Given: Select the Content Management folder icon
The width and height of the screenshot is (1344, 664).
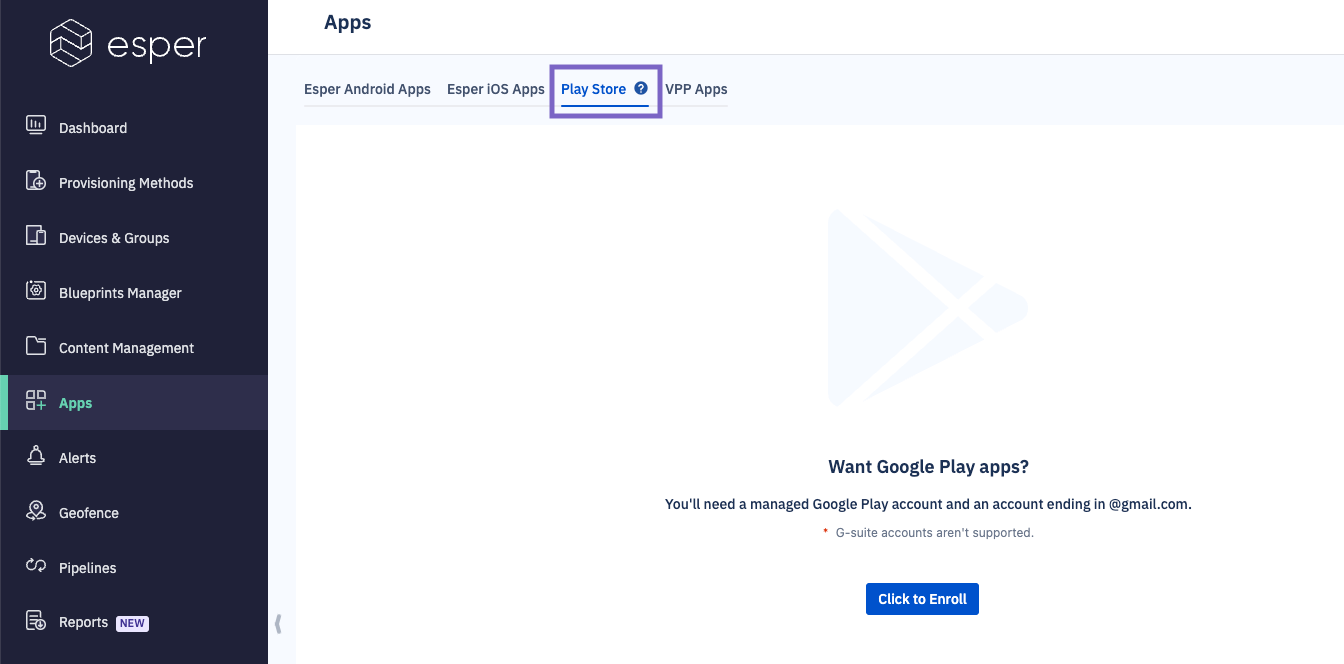Looking at the screenshot, I should (x=36, y=347).
